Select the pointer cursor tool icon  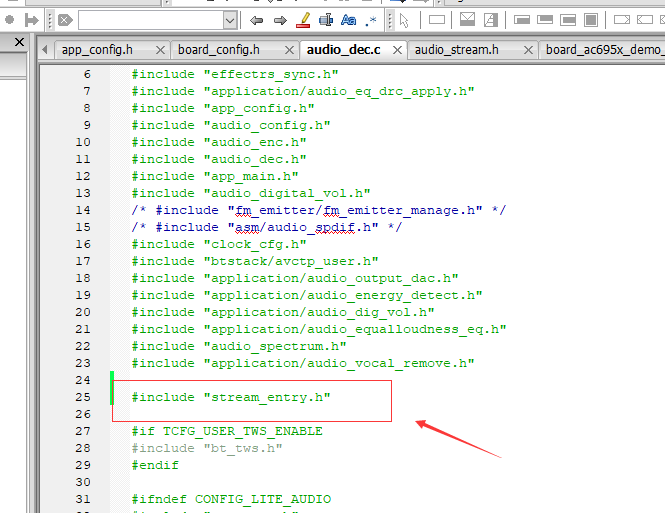(404, 20)
